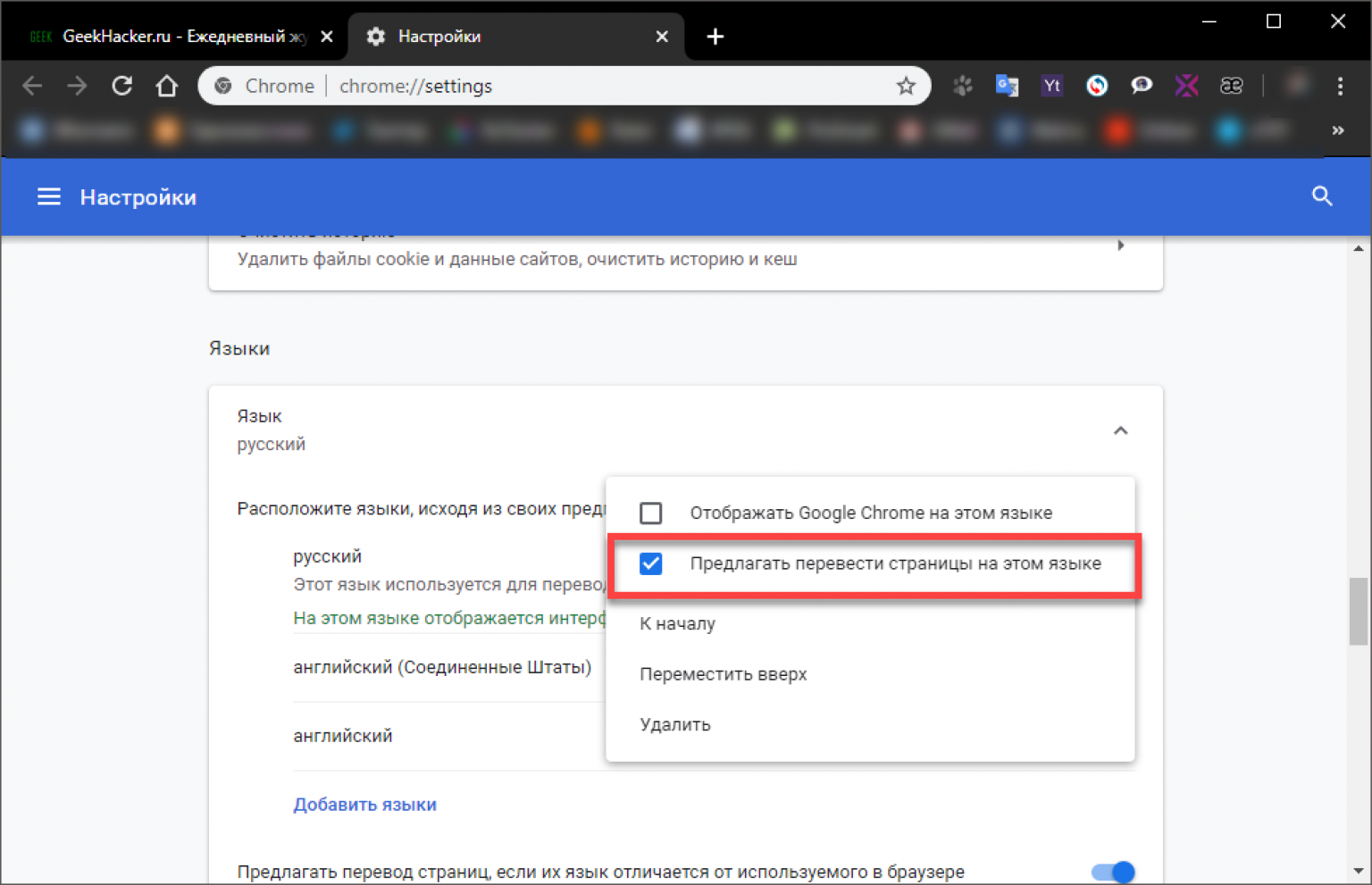Switch to the GeekHacker.ru tab
This screenshot has width=1372, height=885.
174,37
